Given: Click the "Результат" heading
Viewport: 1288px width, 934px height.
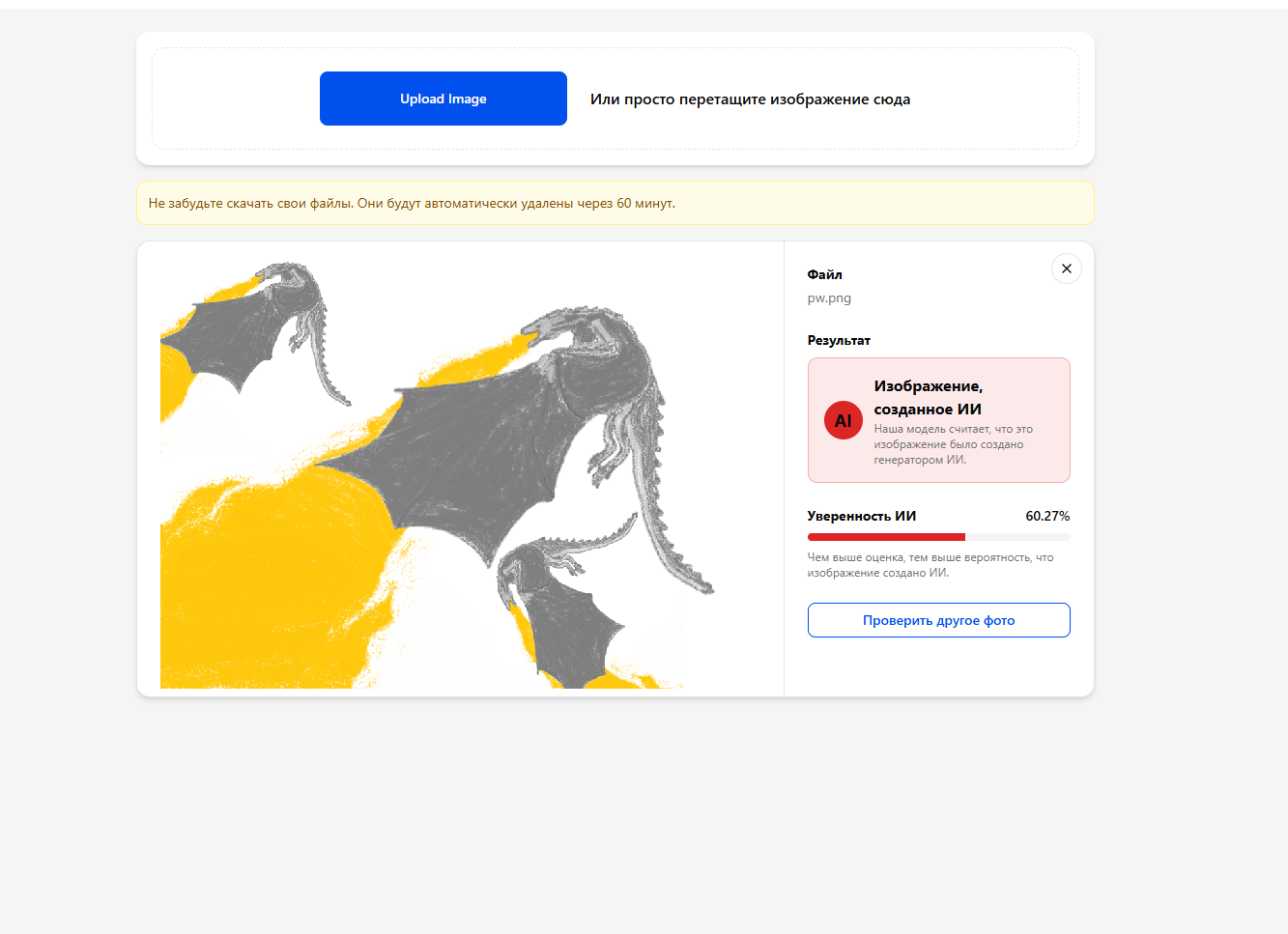Looking at the screenshot, I should [x=839, y=341].
